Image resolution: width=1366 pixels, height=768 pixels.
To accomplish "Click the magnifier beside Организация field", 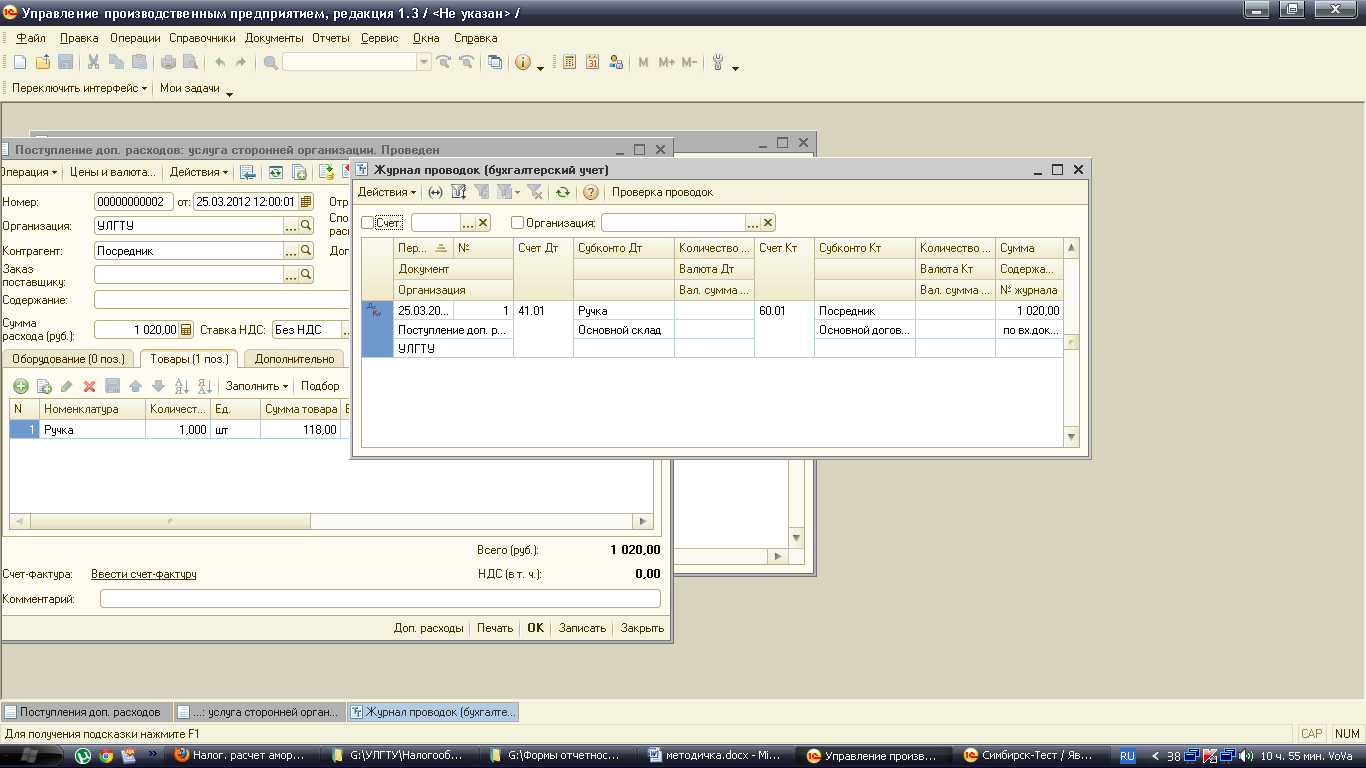I will (306, 225).
